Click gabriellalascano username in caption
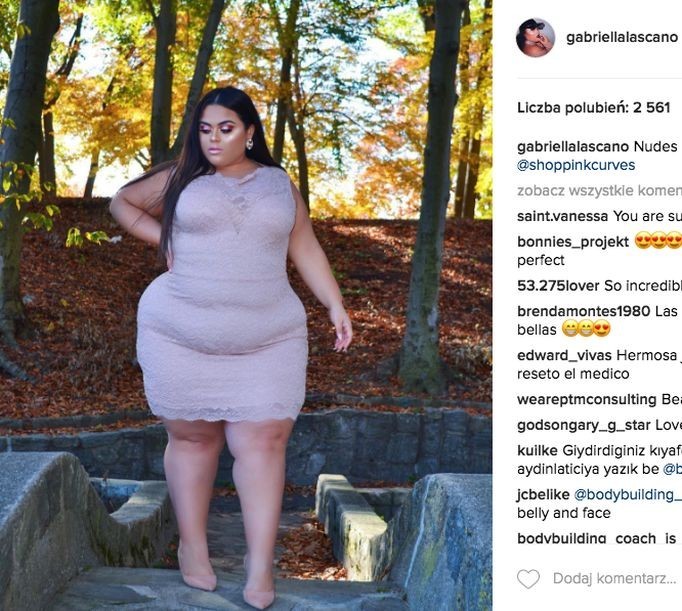This screenshot has width=682, height=611. pyautogui.click(x=573, y=147)
